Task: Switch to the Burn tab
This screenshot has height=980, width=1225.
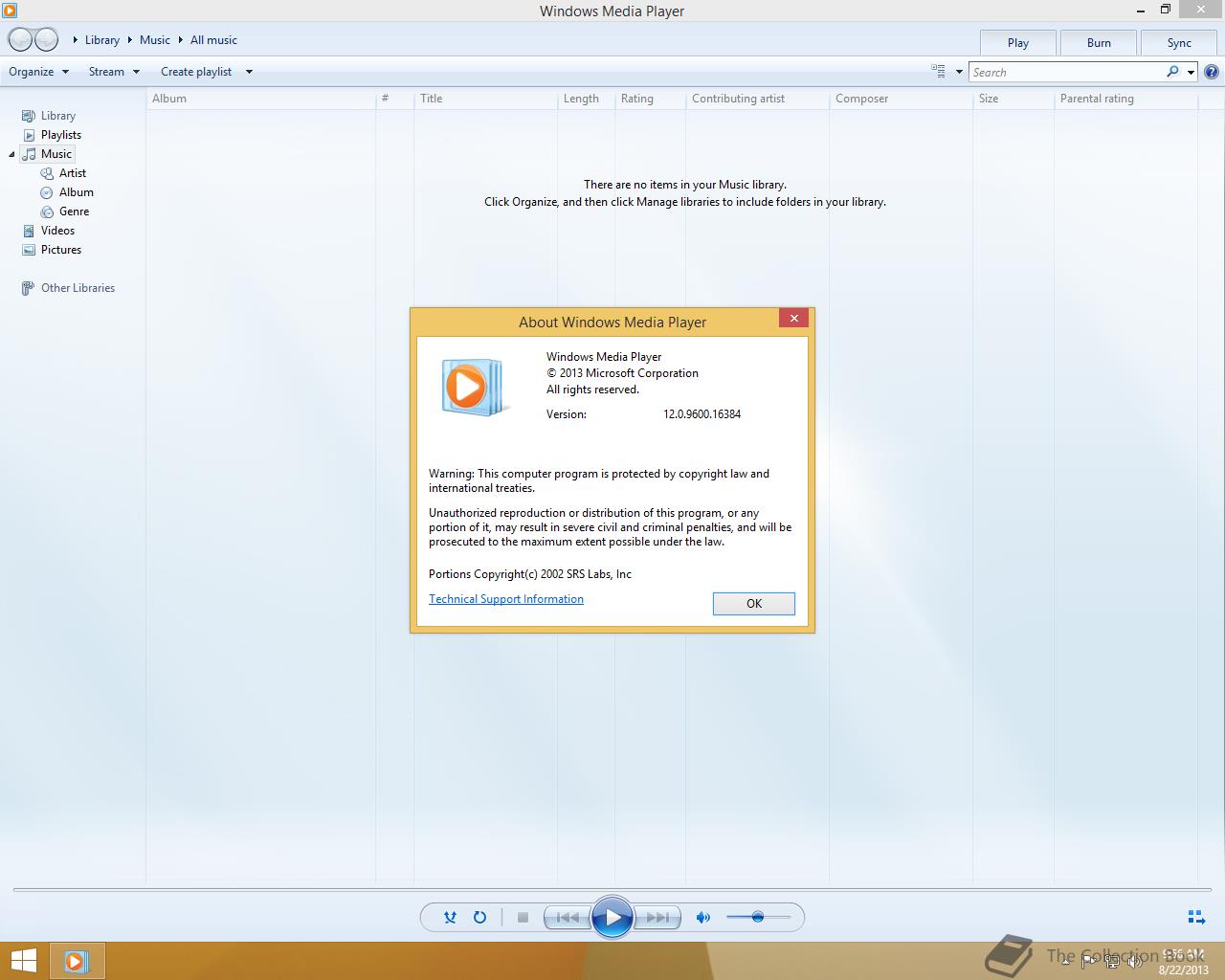Action: point(1099,43)
